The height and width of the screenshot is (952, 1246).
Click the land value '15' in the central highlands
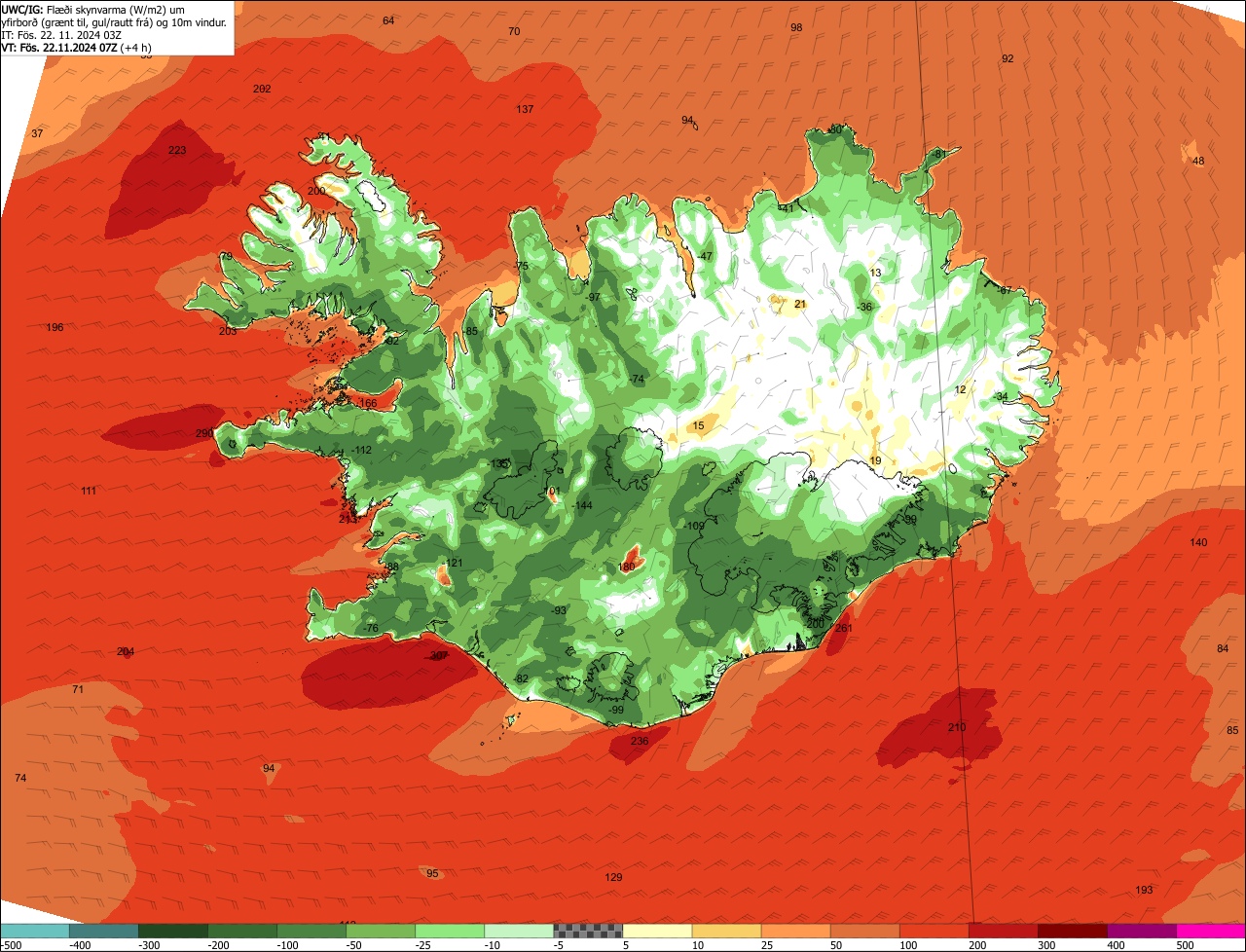click(698, 426)
